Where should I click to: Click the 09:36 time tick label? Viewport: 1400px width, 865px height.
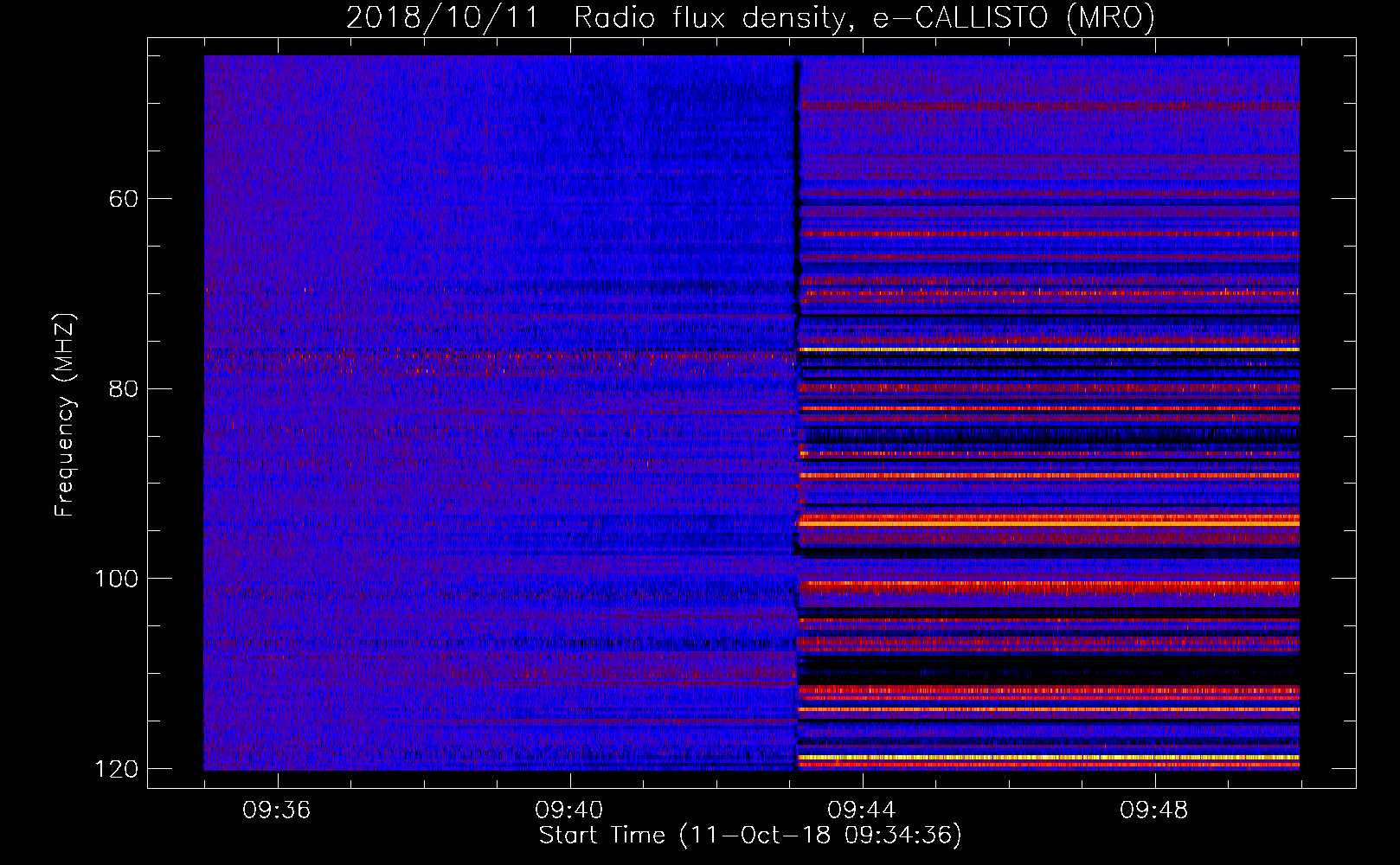click(x=277, y=811)
